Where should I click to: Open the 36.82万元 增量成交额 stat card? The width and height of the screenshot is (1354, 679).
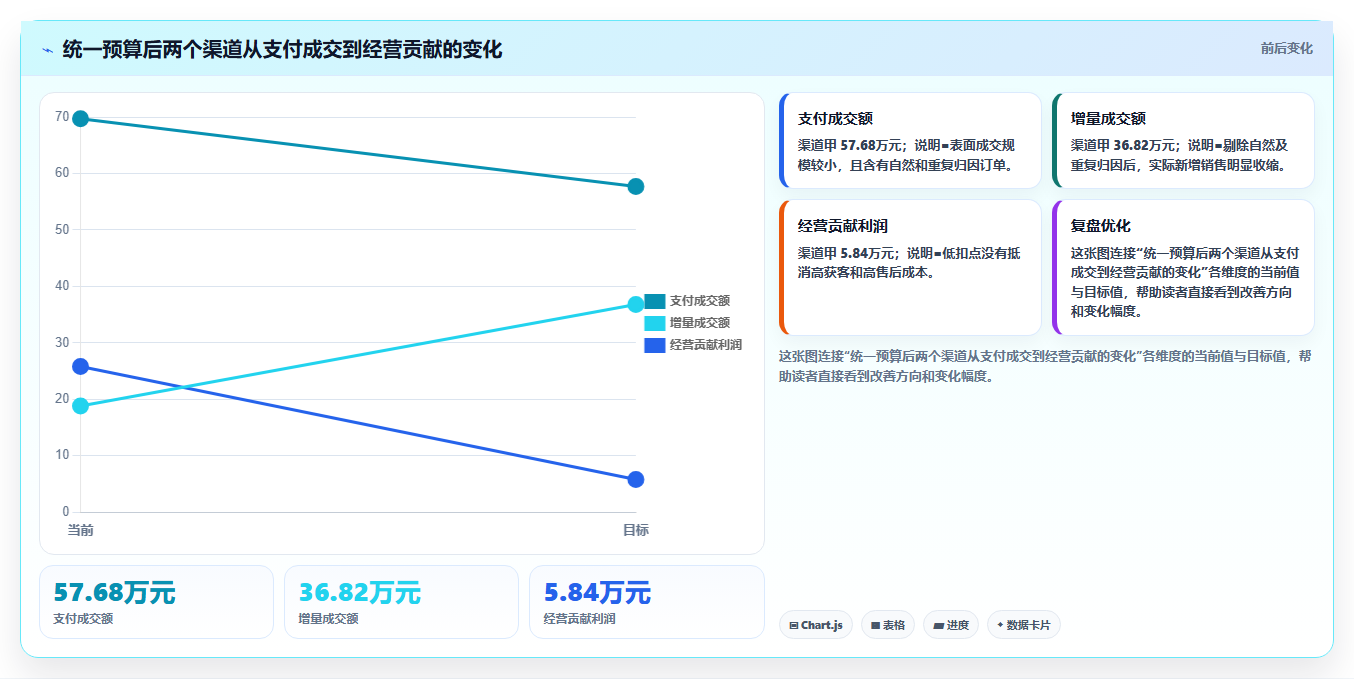click(401, 602)
